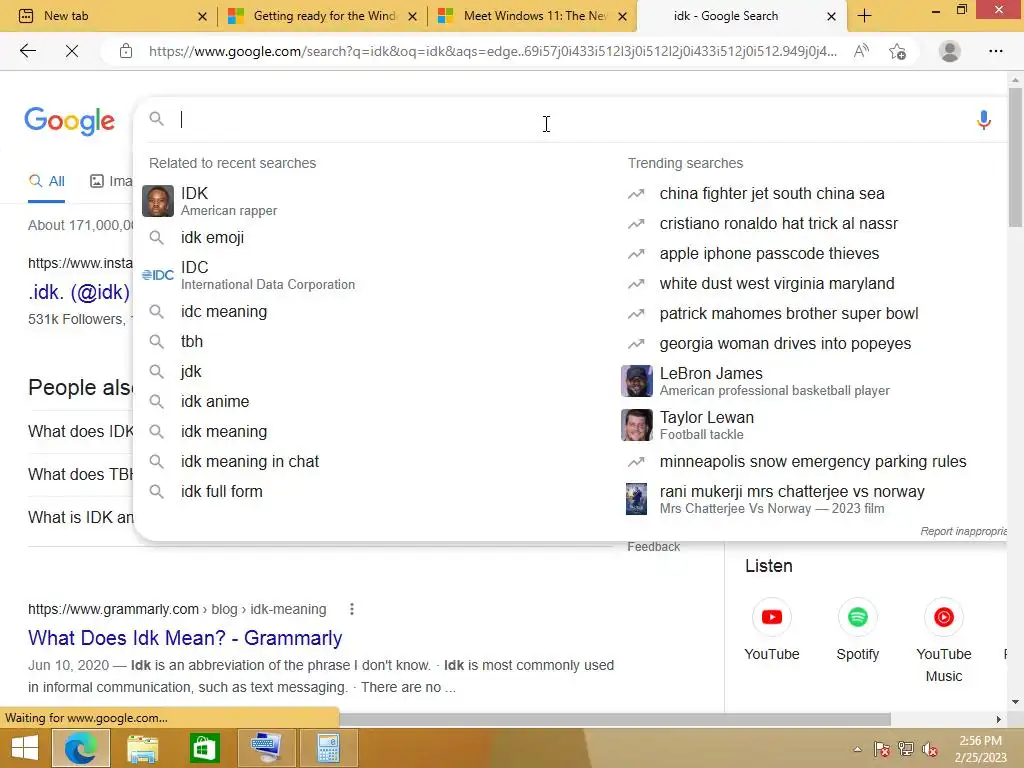This screenshot has width=1024, height=768.
Task: Click the taskbar clock showing 2:56 PM
Action: pyautogui.click(x=980, y=749)
